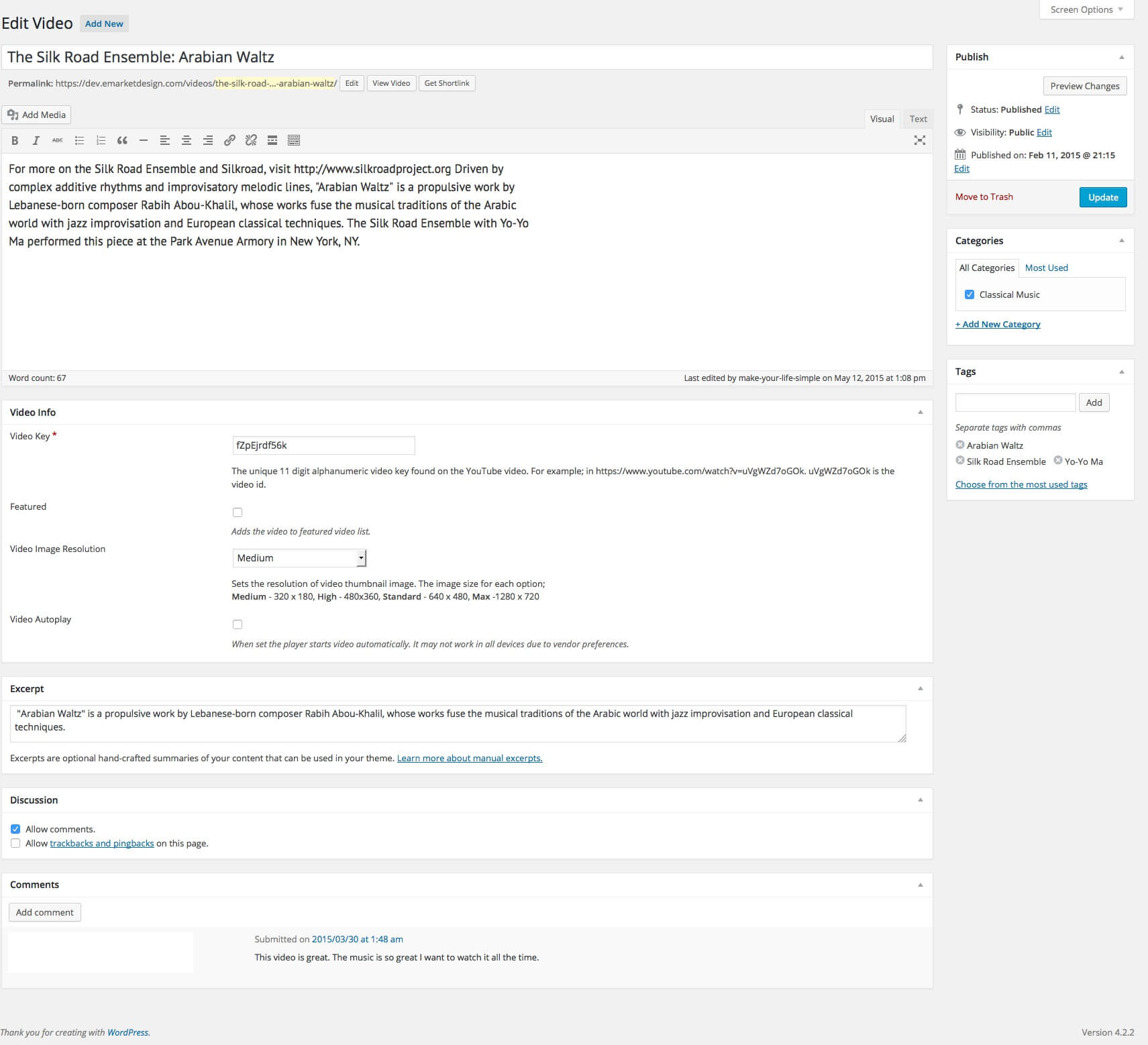
Task: Click inside the Video Key input field
Action: coord(323,445)
